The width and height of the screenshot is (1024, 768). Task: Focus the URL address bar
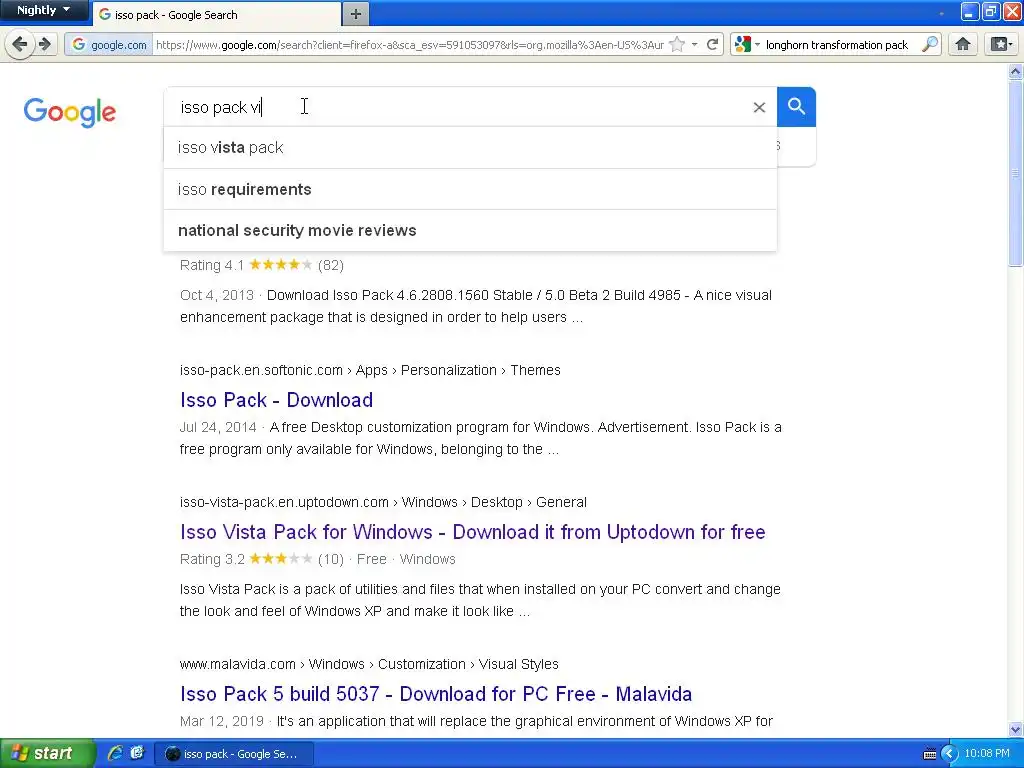(409, 44)
